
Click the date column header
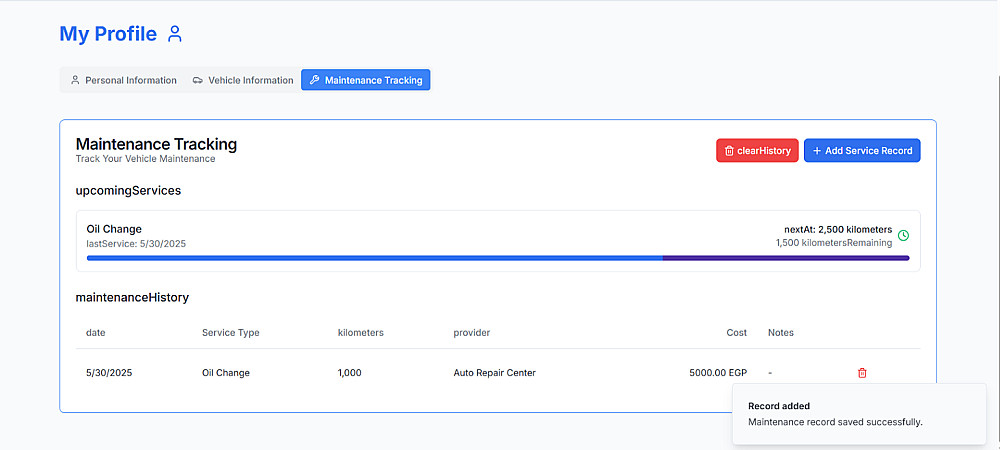click(x=96, y=332)
